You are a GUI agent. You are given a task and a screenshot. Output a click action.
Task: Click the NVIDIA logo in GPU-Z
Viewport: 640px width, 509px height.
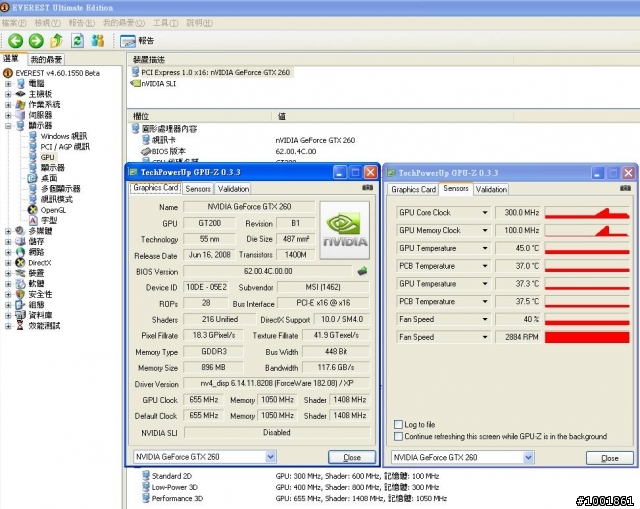pyautogui.click(x=344, y=230)
